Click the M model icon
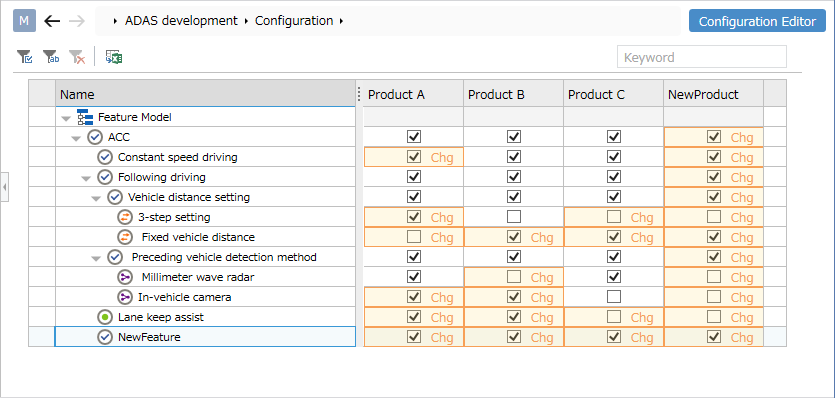835x398 pixels. click(x=24, y=21)
